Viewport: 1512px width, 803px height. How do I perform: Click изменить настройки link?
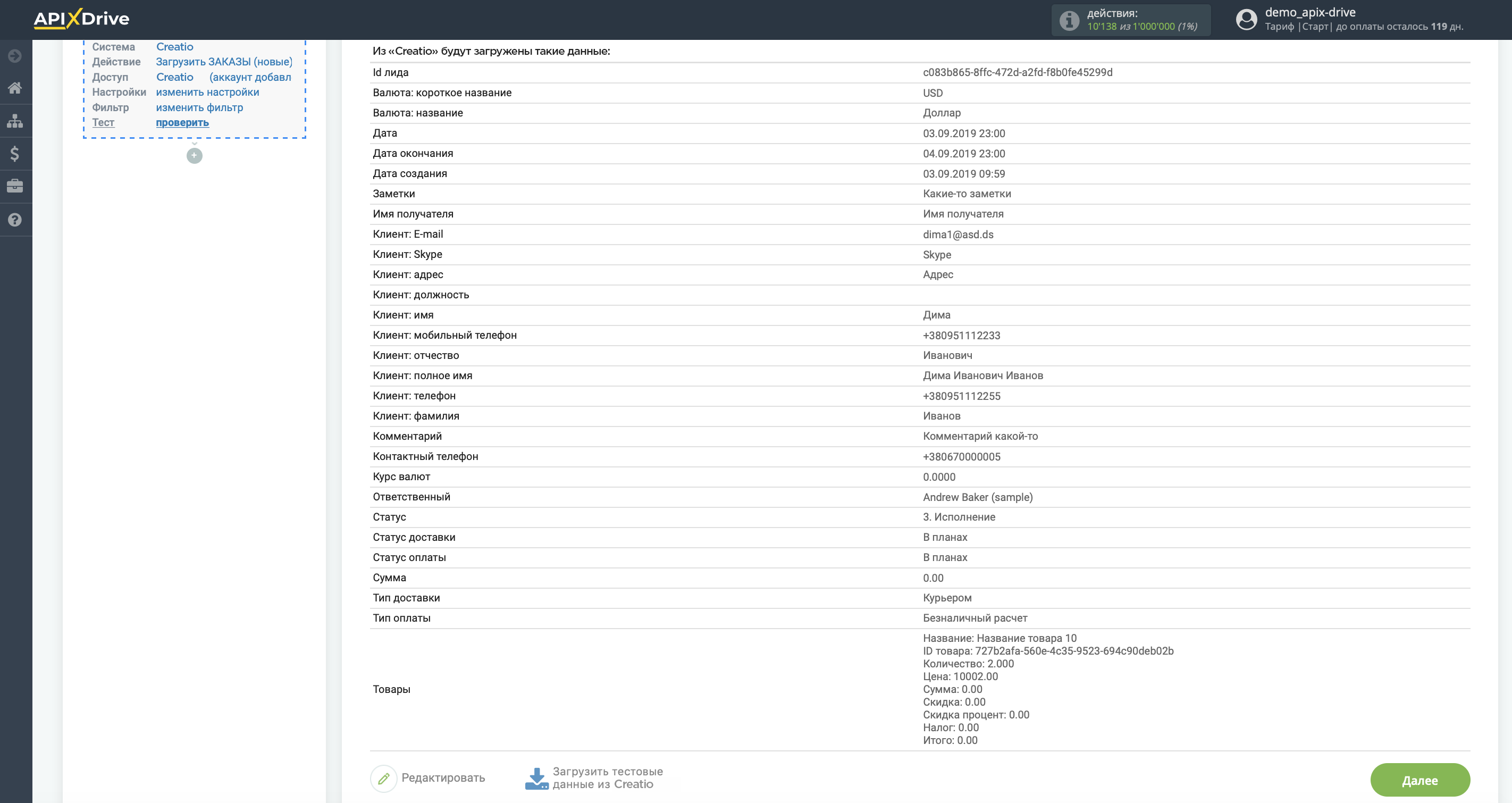pos(208,92)
